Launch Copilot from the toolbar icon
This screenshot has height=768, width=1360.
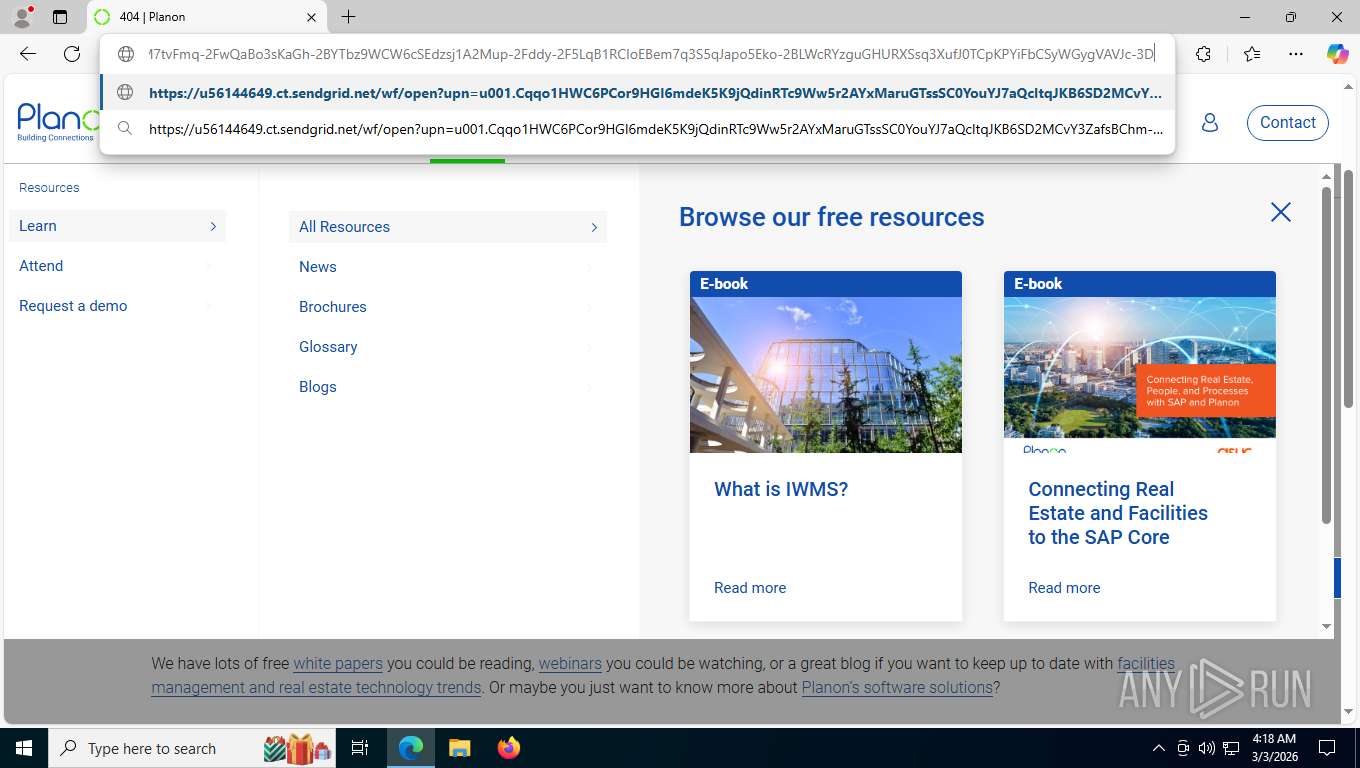(1337, 54)
